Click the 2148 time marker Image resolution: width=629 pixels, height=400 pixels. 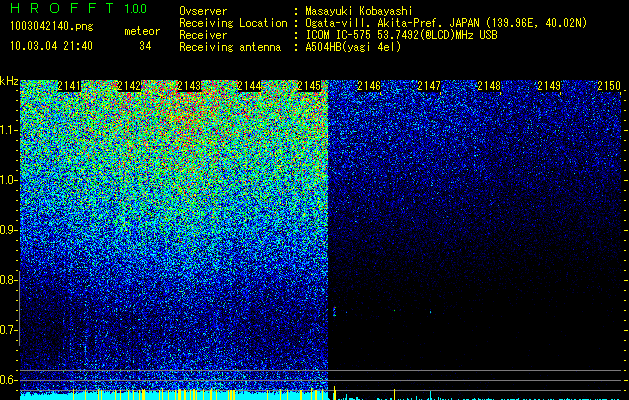(x=489, y=86)
